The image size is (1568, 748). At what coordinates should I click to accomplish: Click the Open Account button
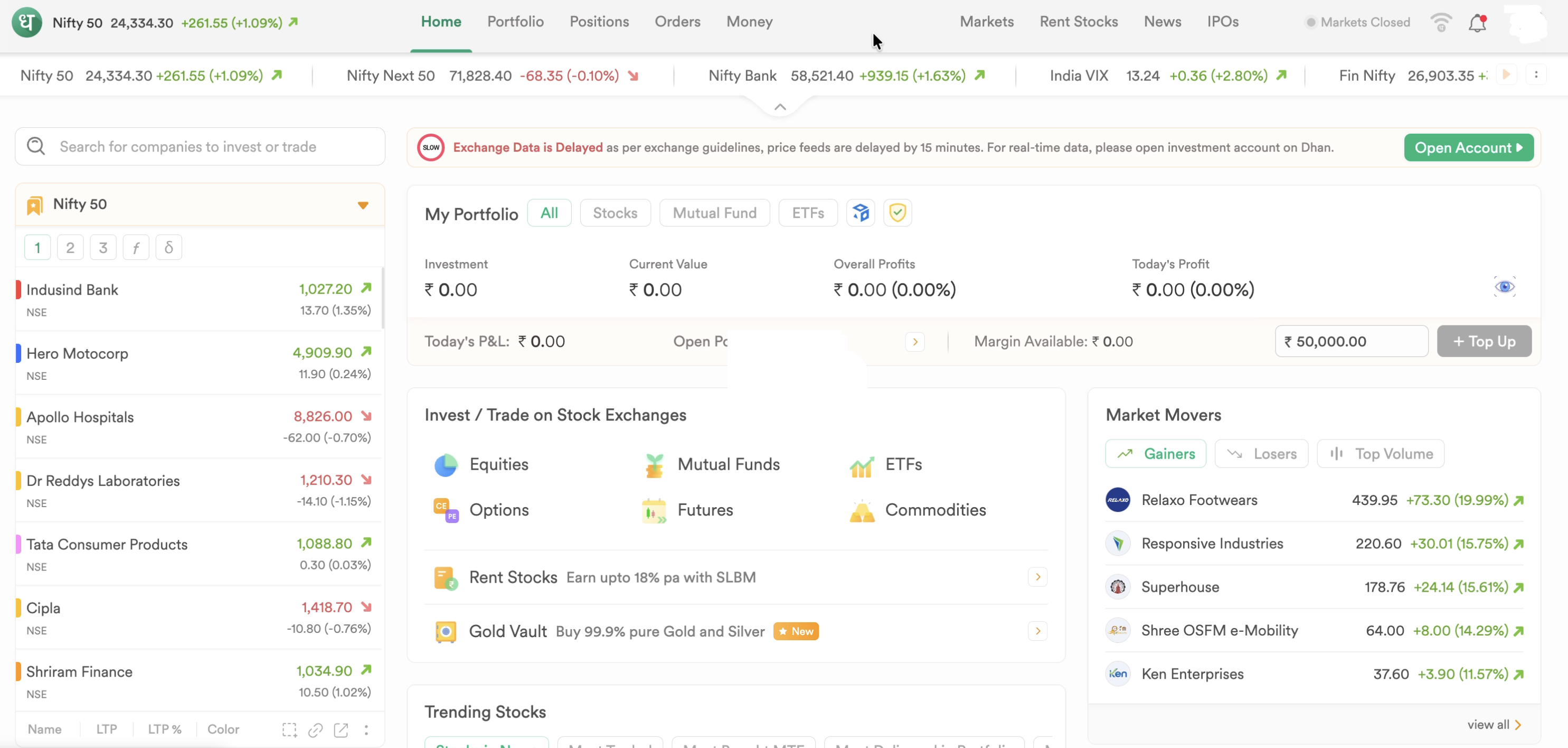tap(1468, 147)
